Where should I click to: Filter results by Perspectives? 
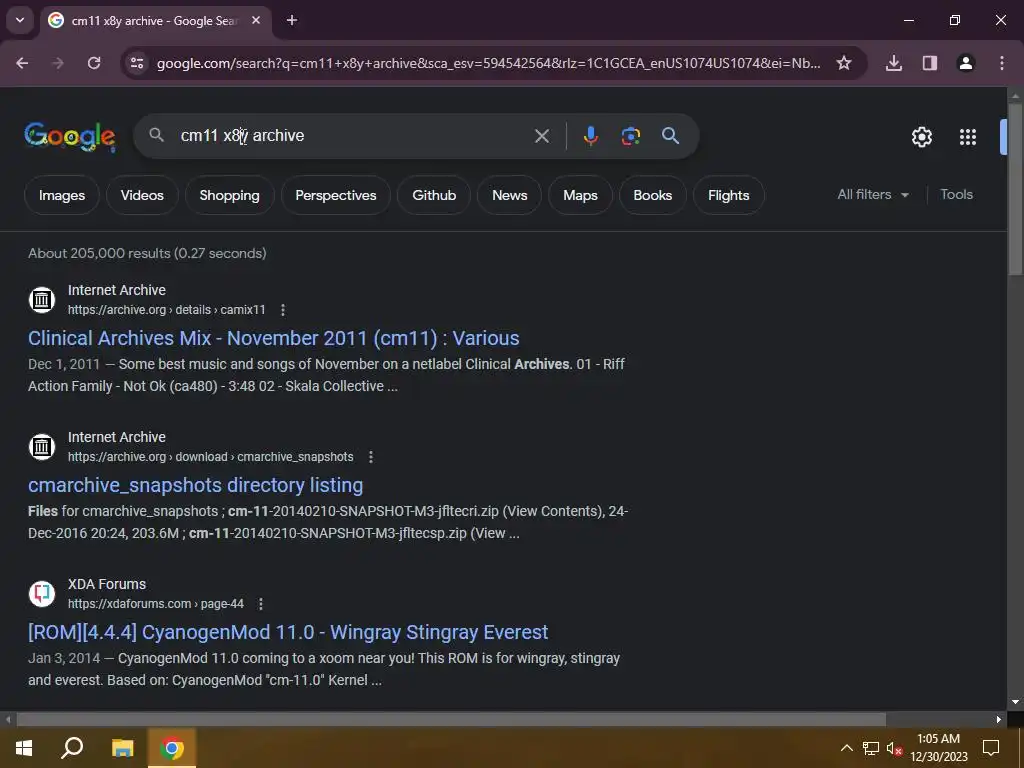[336, 195]
